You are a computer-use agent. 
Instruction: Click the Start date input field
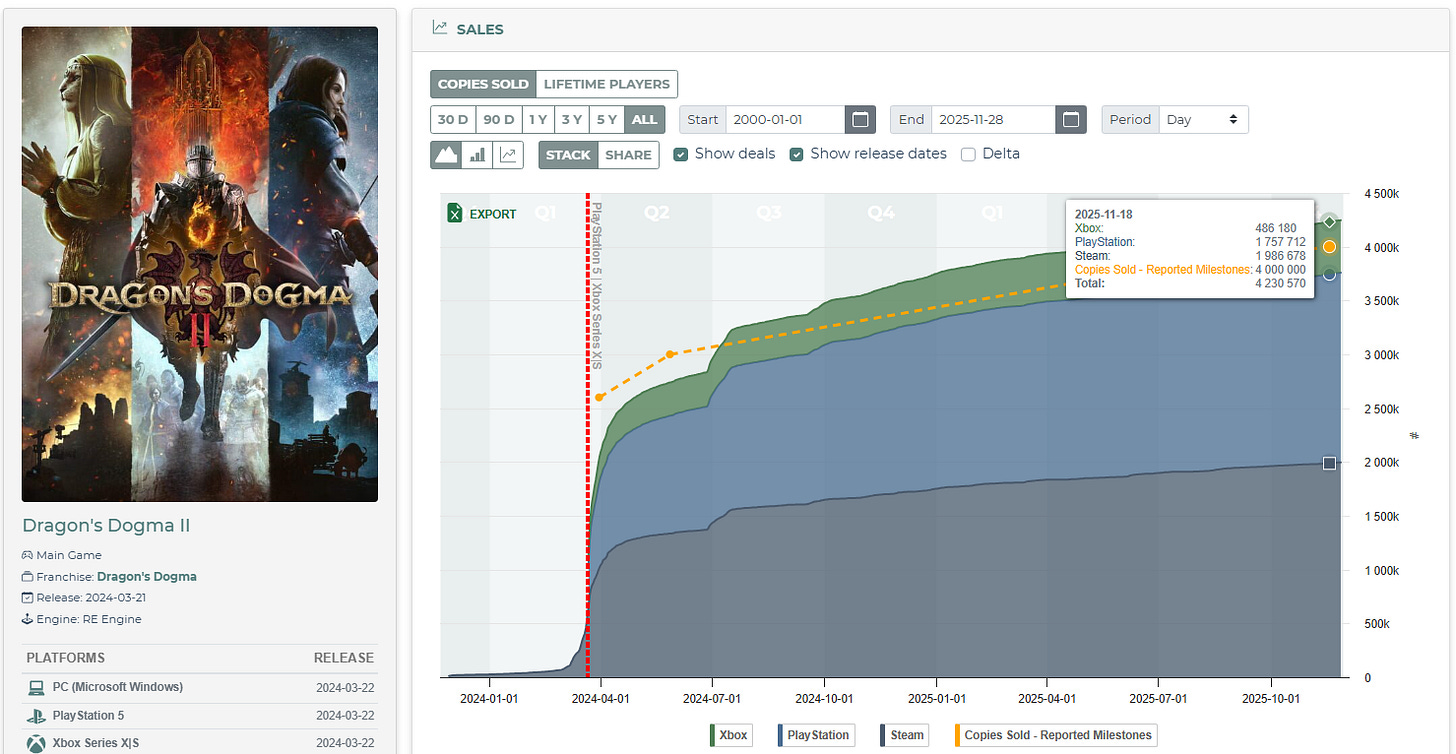[x=786, y=119]
